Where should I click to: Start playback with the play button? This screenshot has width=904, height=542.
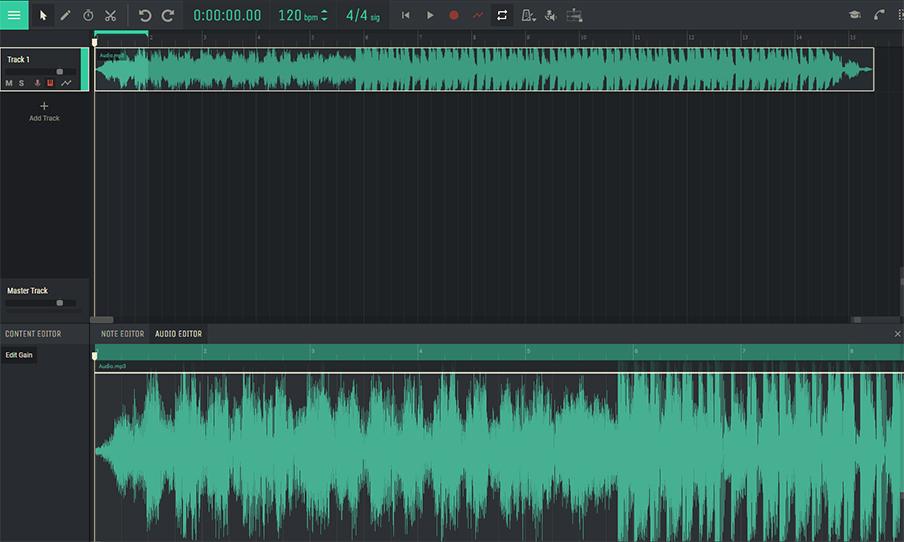pos(430,16)
